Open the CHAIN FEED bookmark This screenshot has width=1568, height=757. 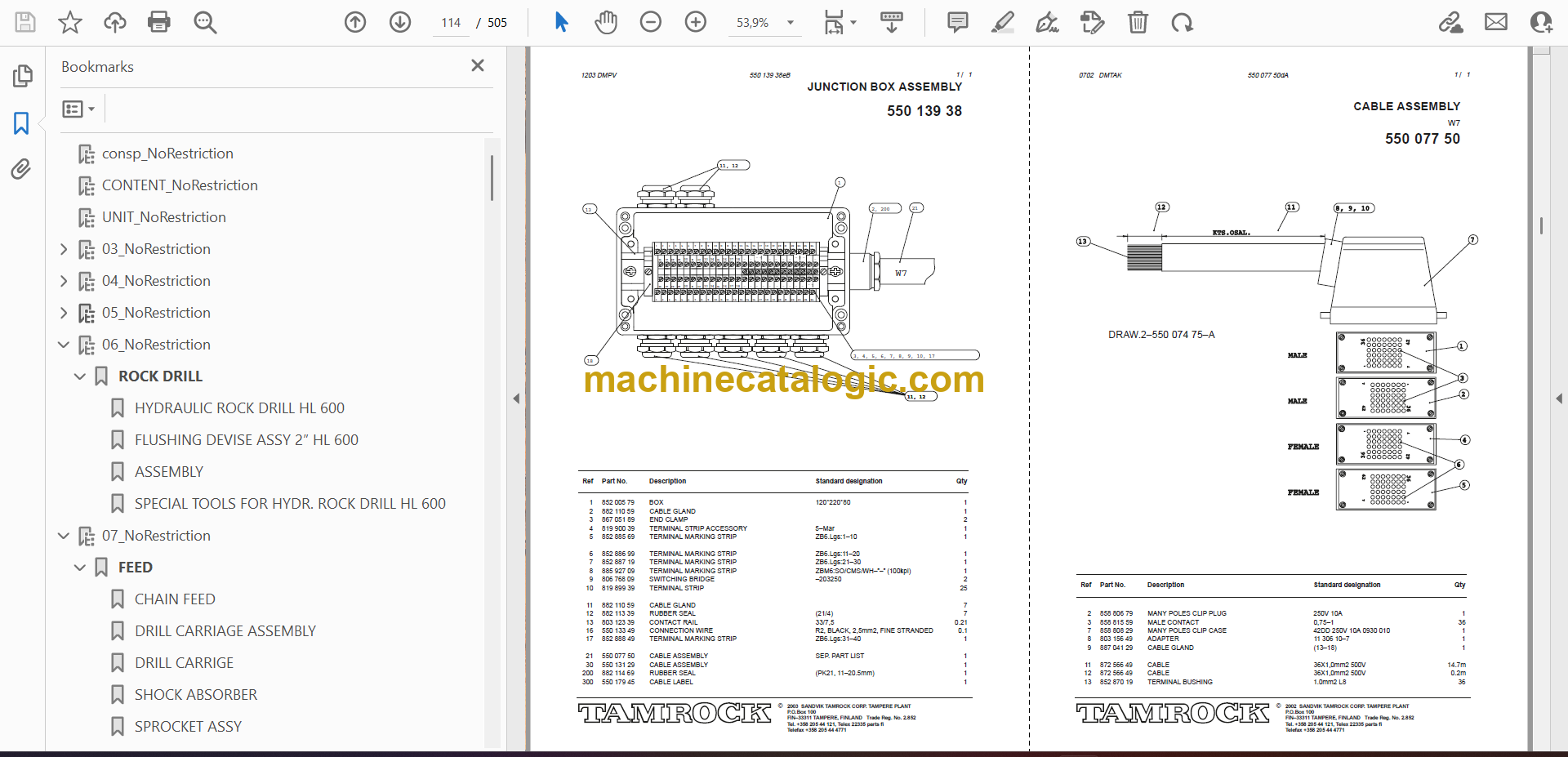tap(175, 599)
